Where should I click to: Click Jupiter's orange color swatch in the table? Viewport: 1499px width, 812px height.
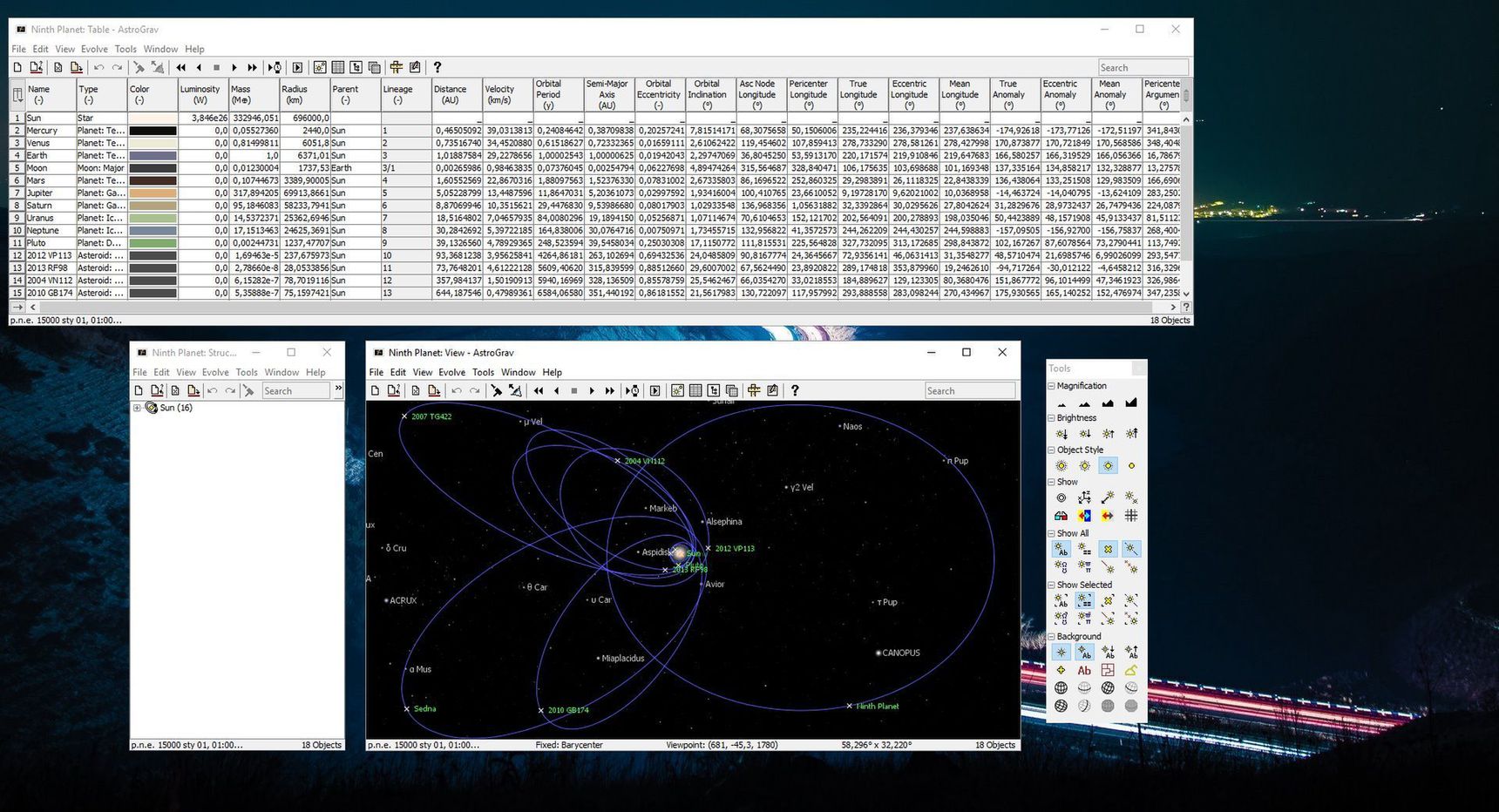pos(153,193)
